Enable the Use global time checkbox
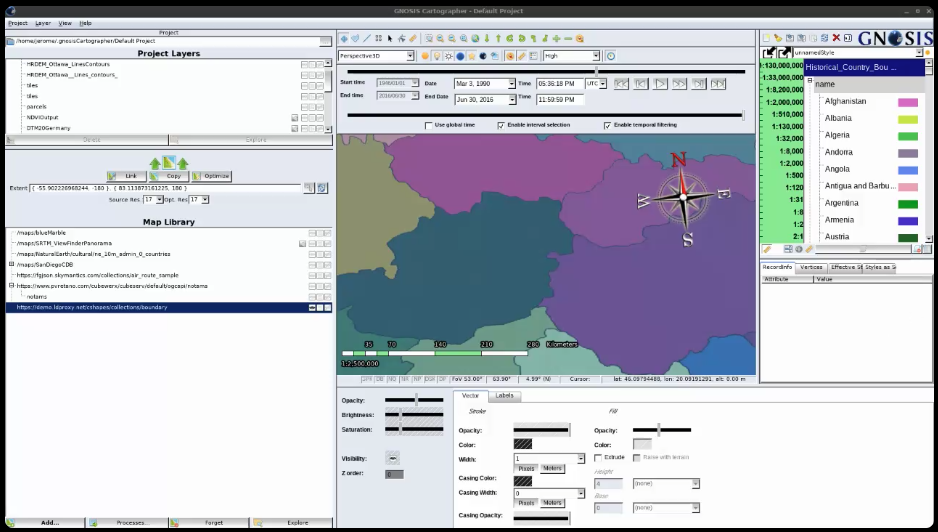 pyautogui.click(x=429, y=125)
